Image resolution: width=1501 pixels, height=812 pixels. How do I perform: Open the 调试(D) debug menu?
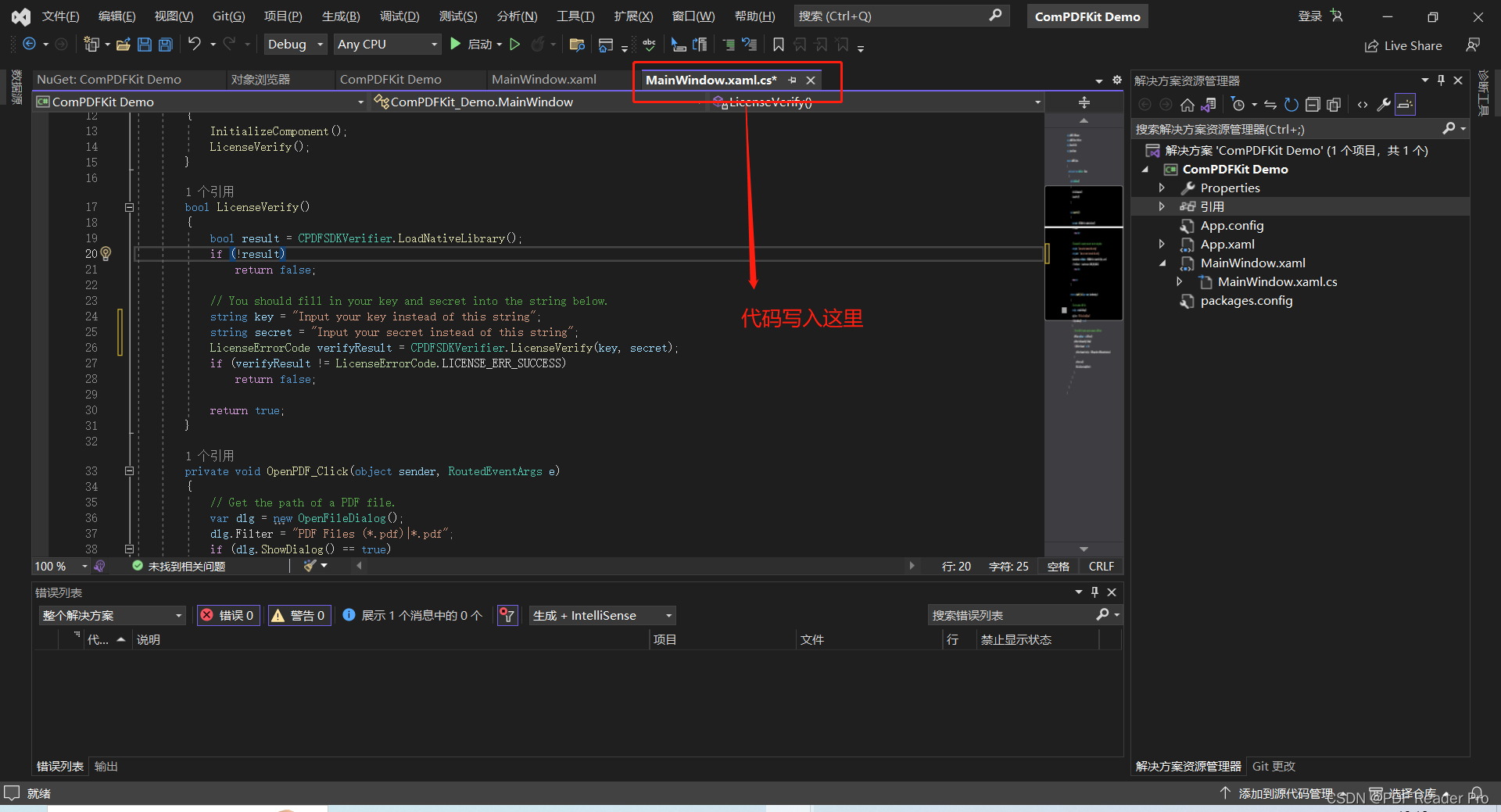(399, 16)
